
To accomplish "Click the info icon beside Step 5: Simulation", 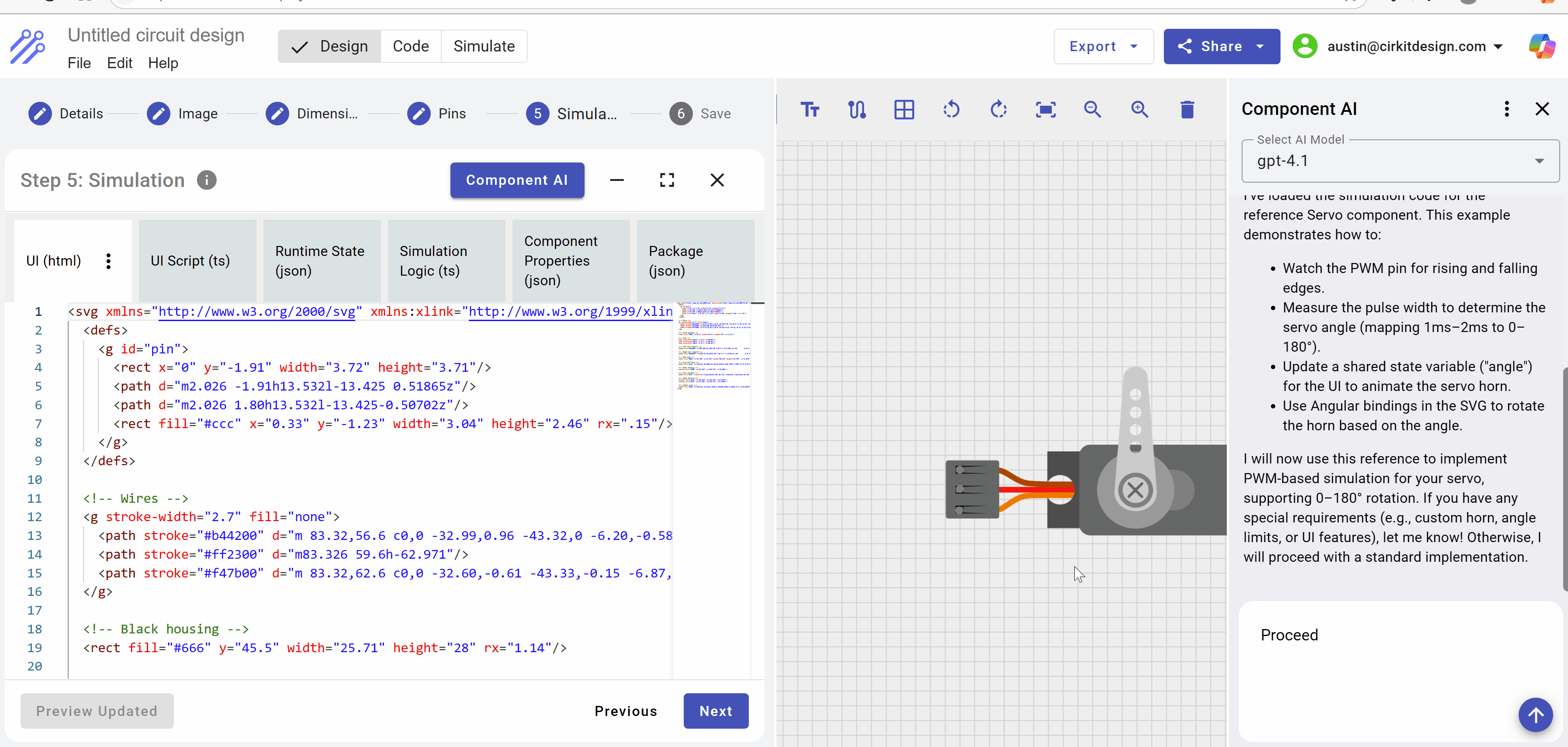I will click(206, 180).
